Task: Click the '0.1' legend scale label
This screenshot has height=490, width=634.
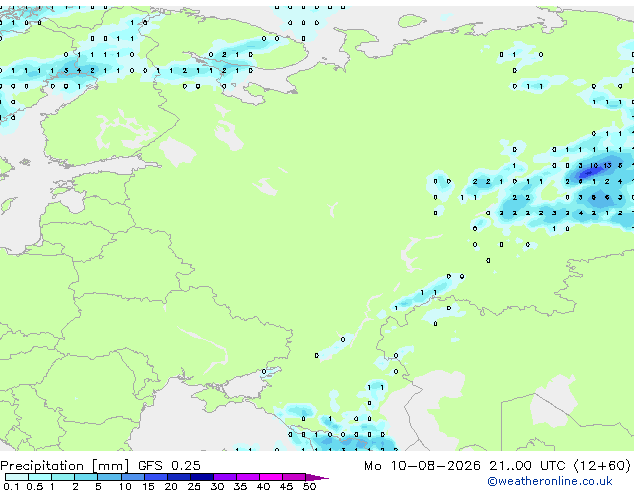Action: [x=11, y=486]
